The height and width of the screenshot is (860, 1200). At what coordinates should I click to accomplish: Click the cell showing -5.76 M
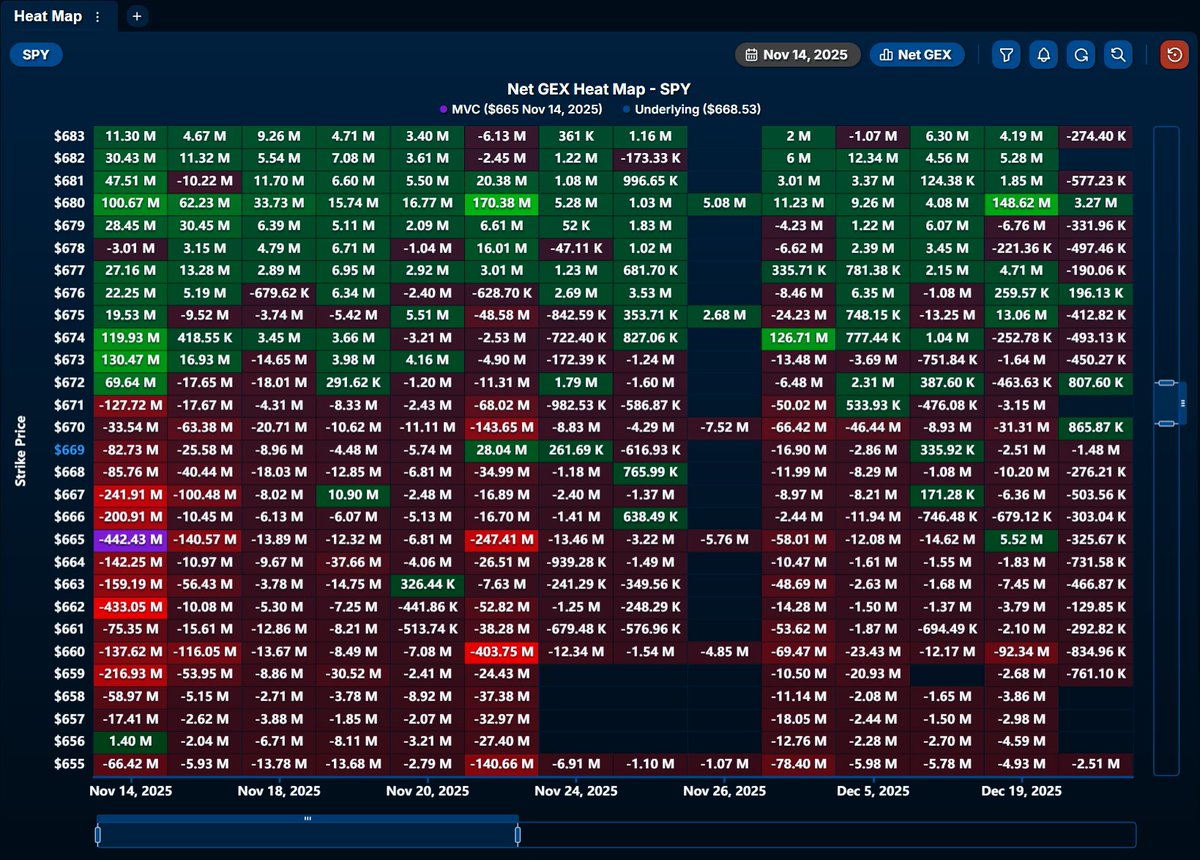coord(723,540)
